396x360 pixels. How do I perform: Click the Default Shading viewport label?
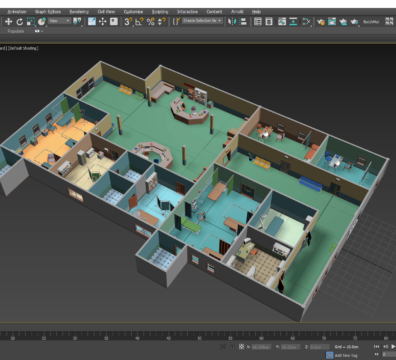coord(23,48)
